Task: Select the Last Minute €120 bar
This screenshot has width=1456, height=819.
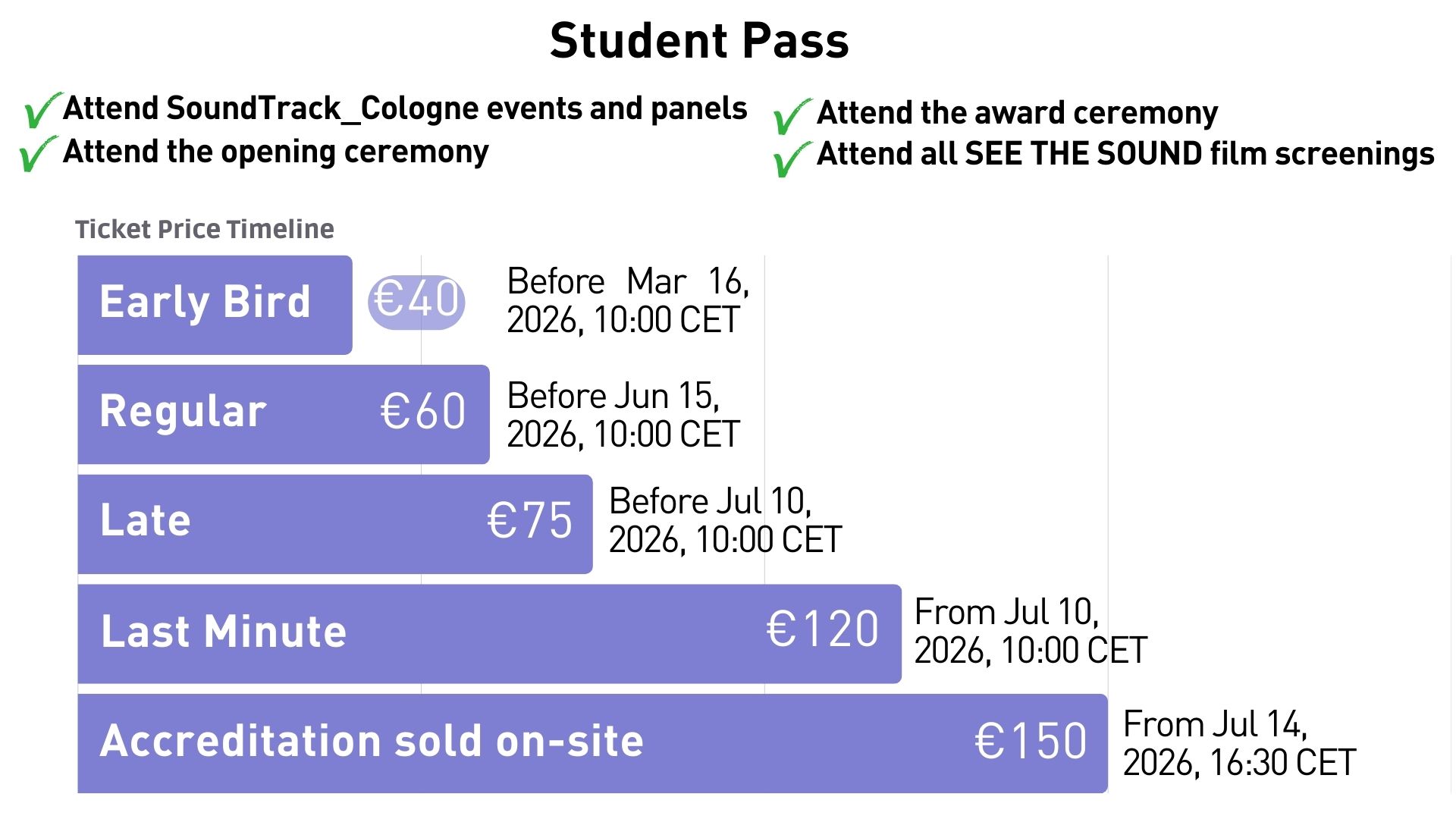Action: click(489, 633)
